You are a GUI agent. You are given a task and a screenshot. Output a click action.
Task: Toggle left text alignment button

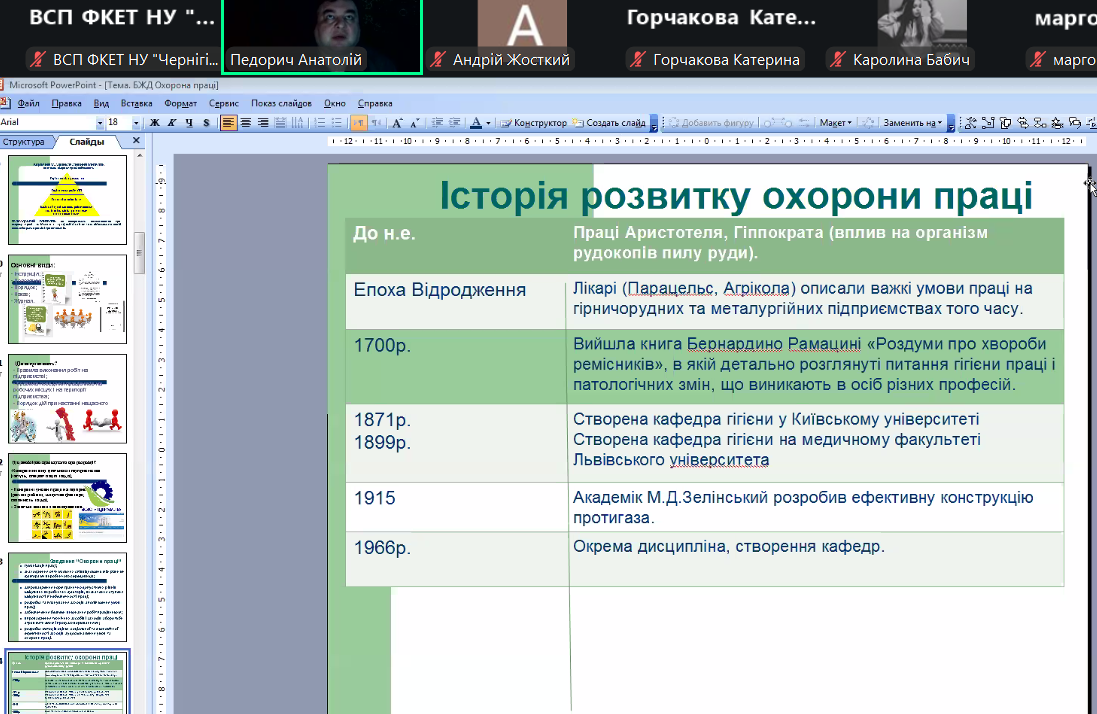point(229,123)
